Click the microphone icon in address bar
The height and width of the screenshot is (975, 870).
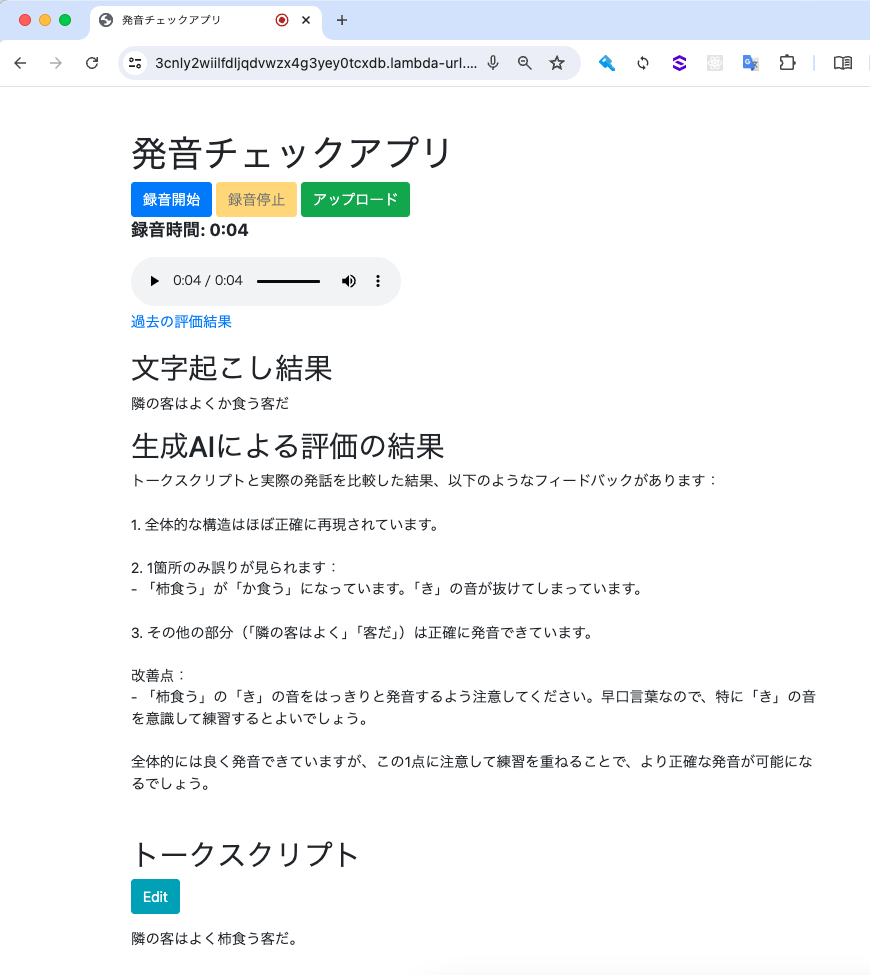pos(493,63)
